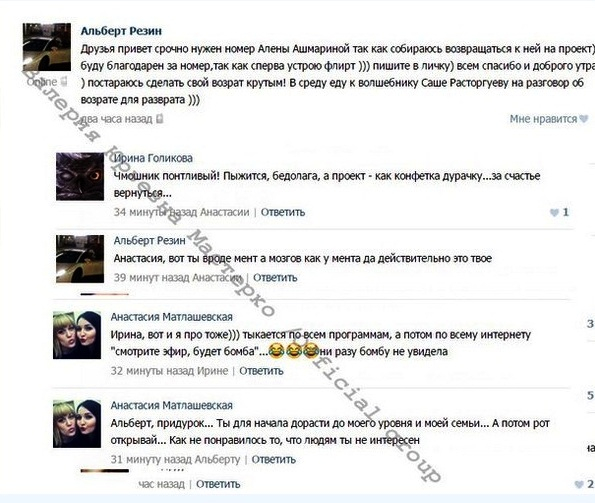Screen dimensions: 595x503
Task: Reply to the 'будет бомба' comment
Action: click(261, 371)
